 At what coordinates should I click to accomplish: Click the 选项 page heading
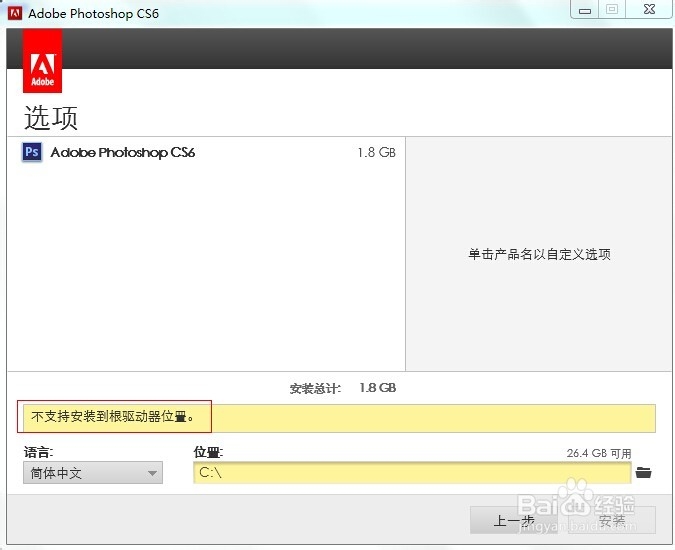[51, 117]
